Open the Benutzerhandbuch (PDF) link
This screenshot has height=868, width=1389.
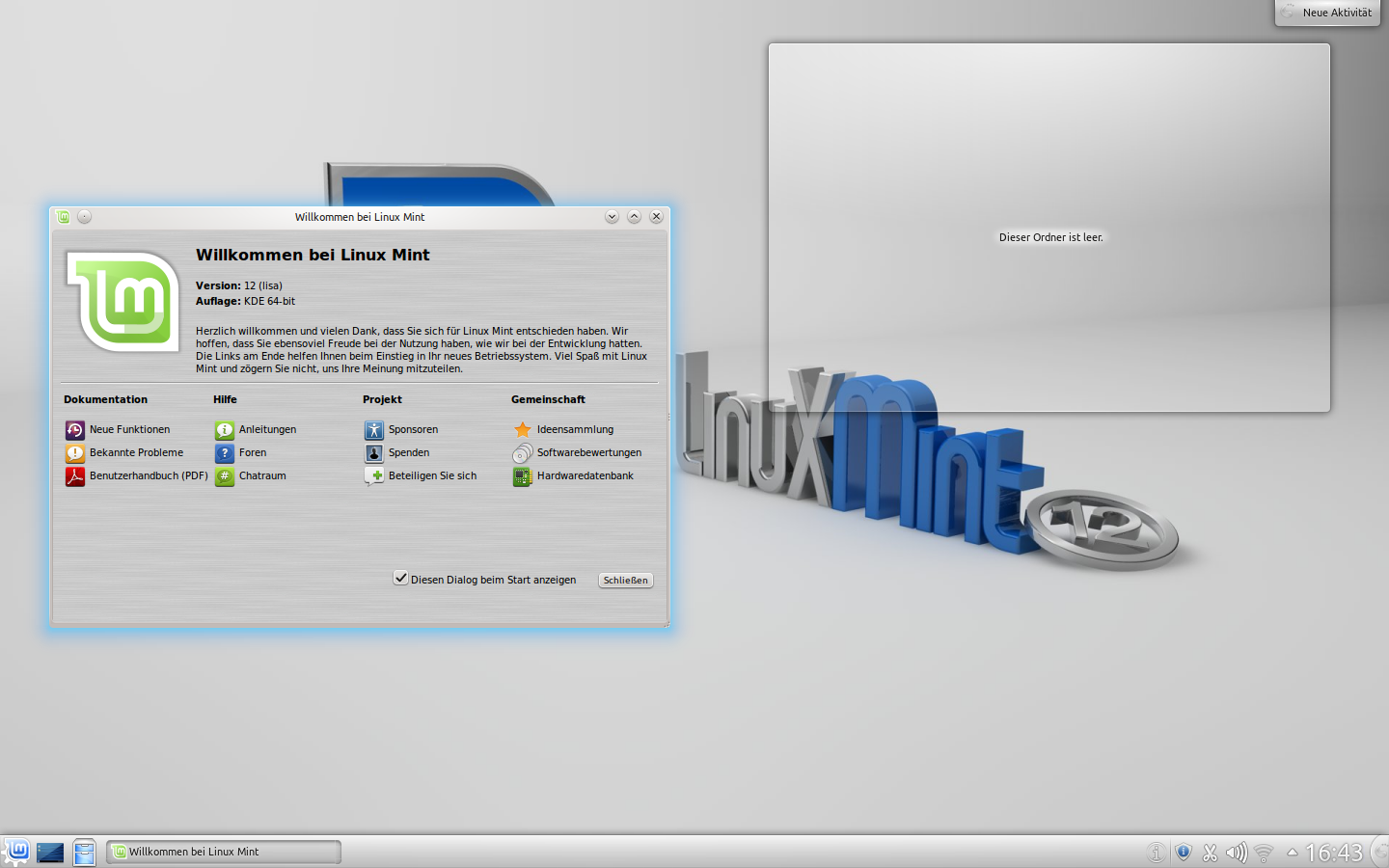click(149, 476)
